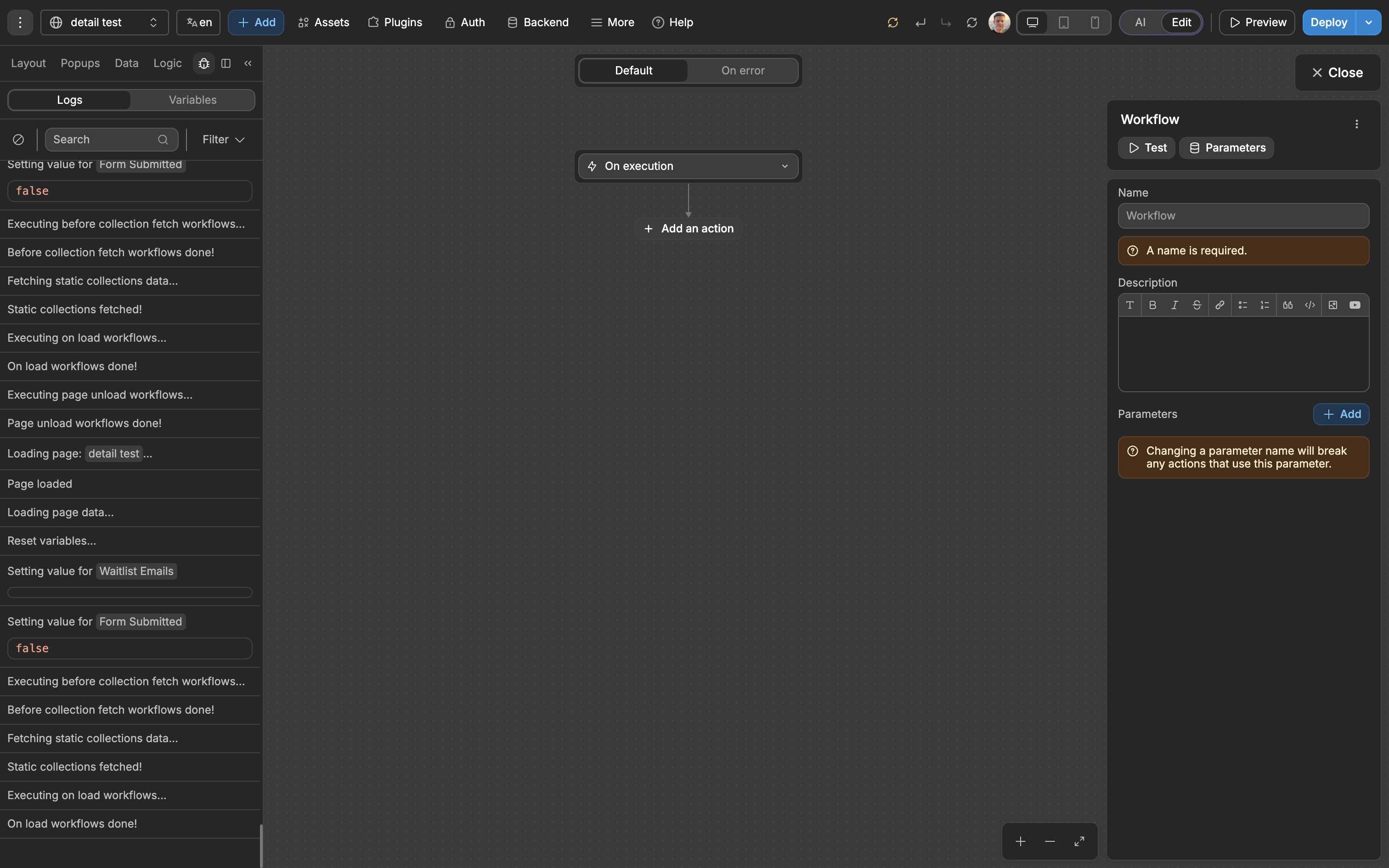
Task: Fit workflow canvas to screen
Action: pos(1079,841)
